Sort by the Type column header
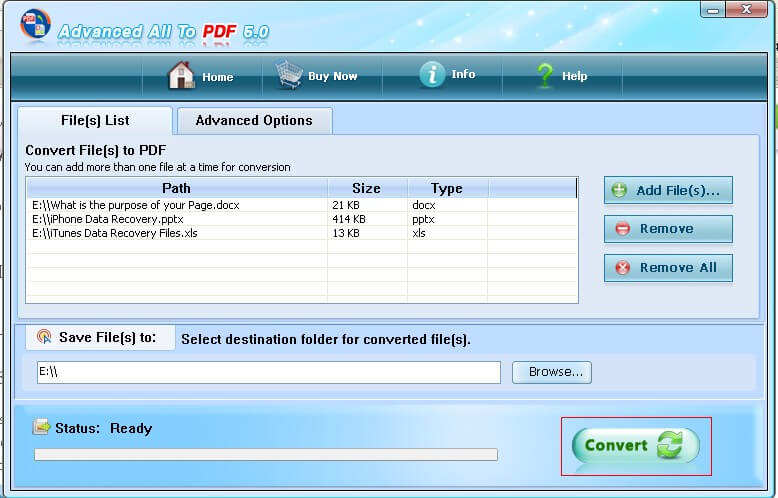Screen dimensions: 778x498 click(447, 188)
